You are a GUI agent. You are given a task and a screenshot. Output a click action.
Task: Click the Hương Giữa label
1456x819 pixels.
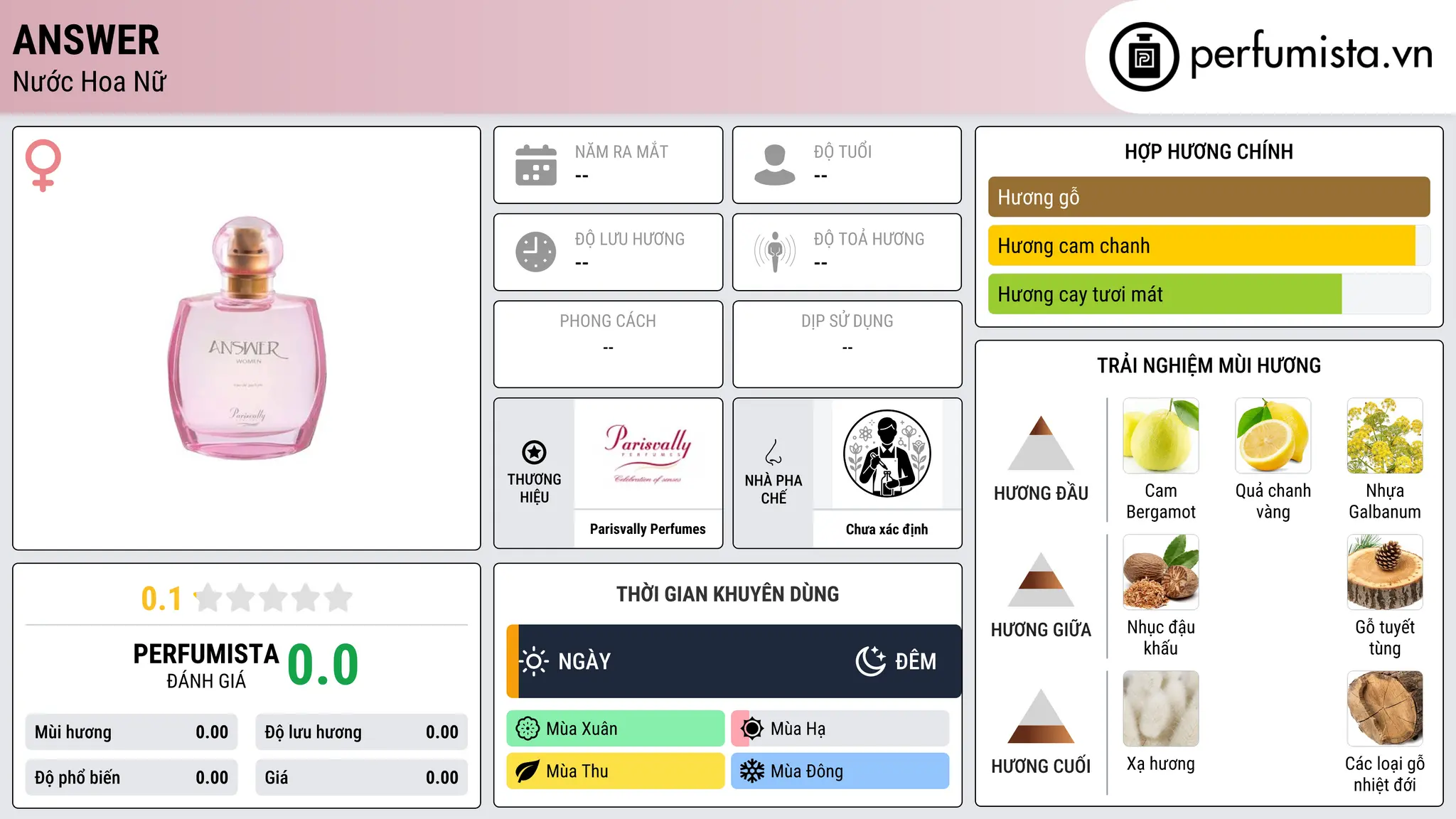(1041, 630)
